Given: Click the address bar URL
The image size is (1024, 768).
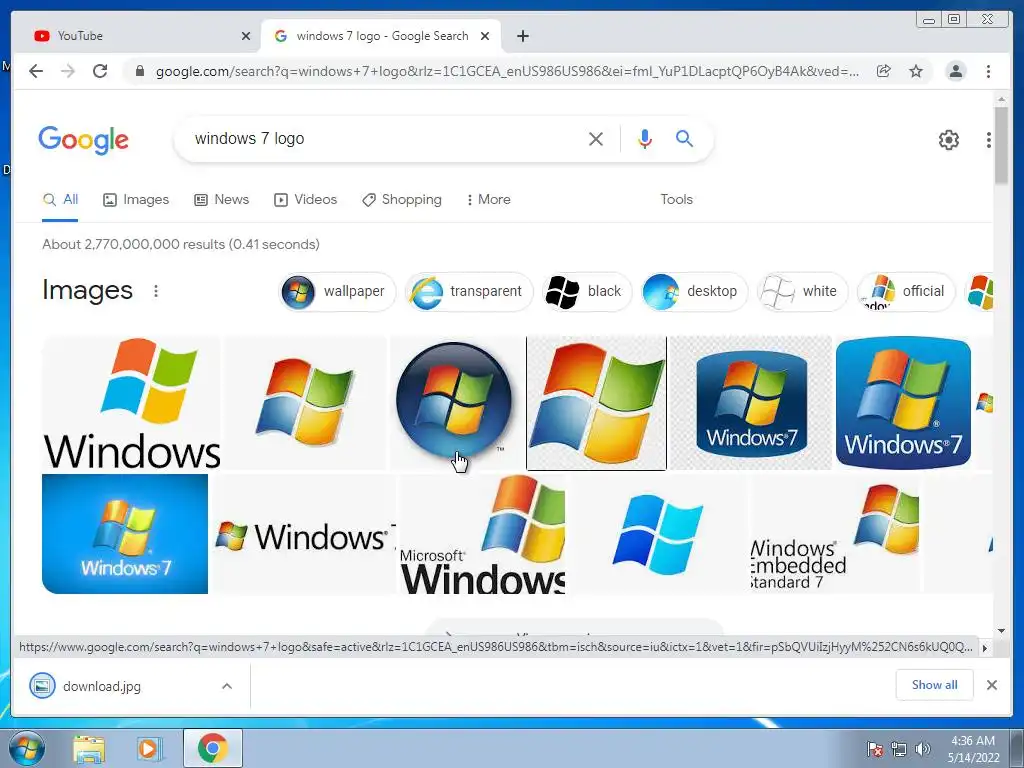Looking at the screenshot, I should pos(507,71).
